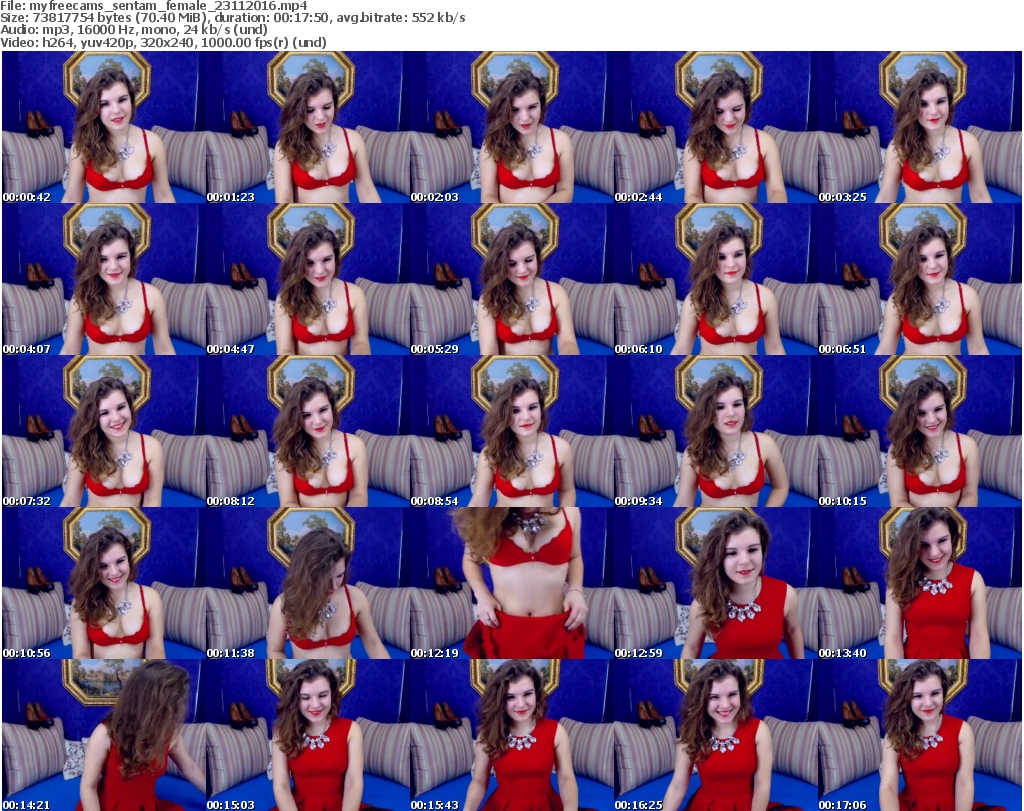Click the frame at 00:05:29

[512, 279]
